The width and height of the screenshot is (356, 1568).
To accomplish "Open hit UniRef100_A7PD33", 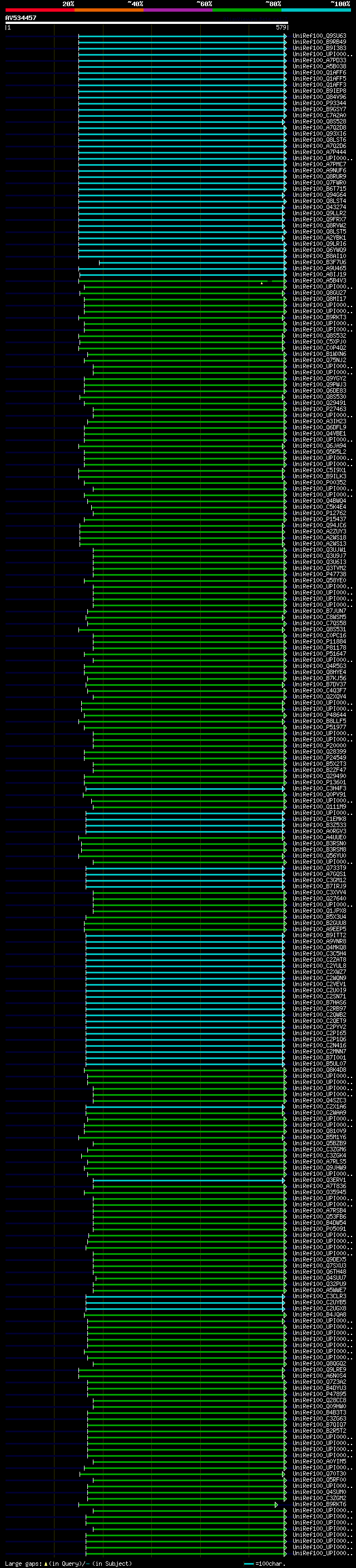I will [319, 60].
